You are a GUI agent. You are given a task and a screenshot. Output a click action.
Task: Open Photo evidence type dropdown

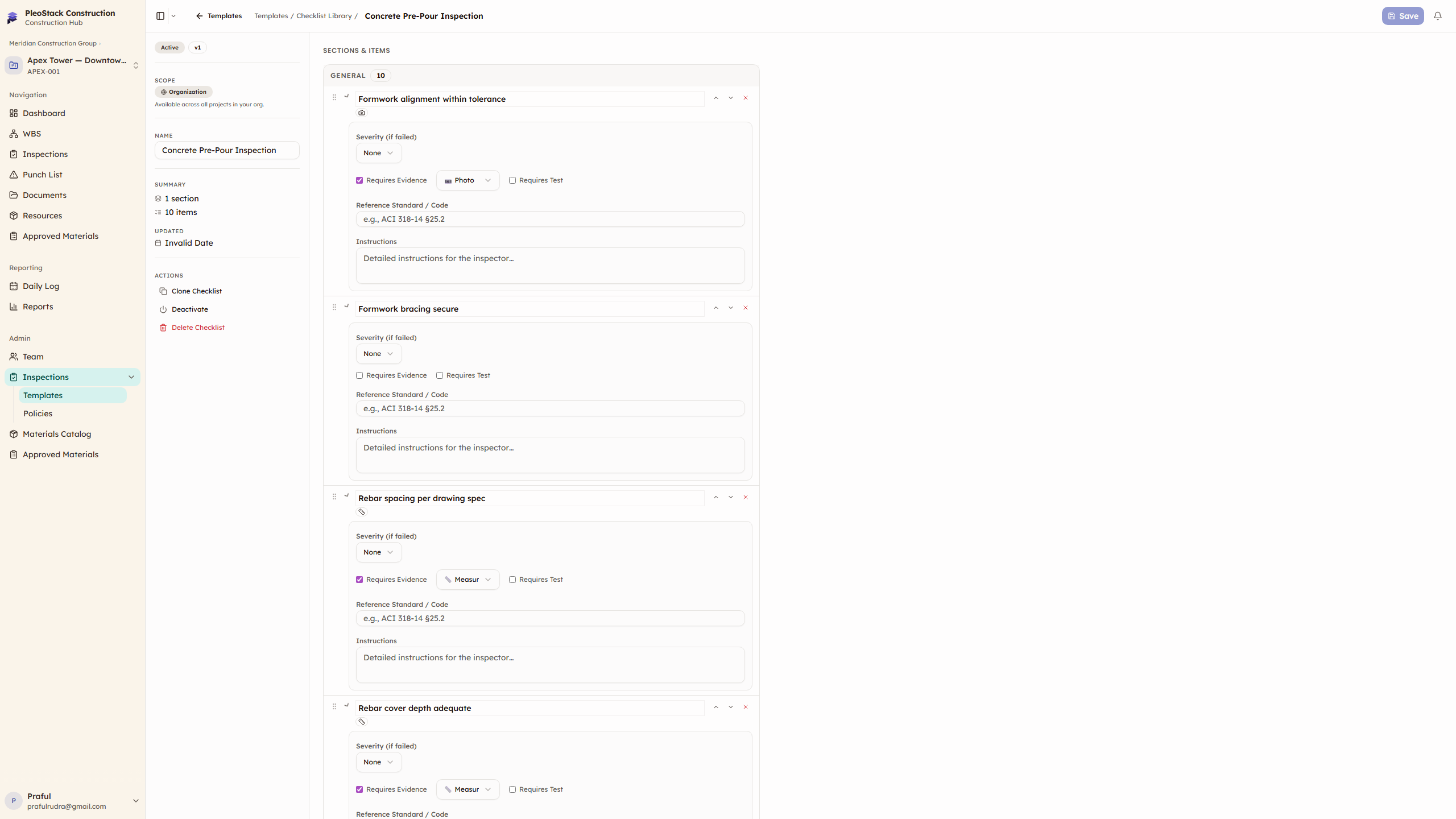tap(468, 180)
